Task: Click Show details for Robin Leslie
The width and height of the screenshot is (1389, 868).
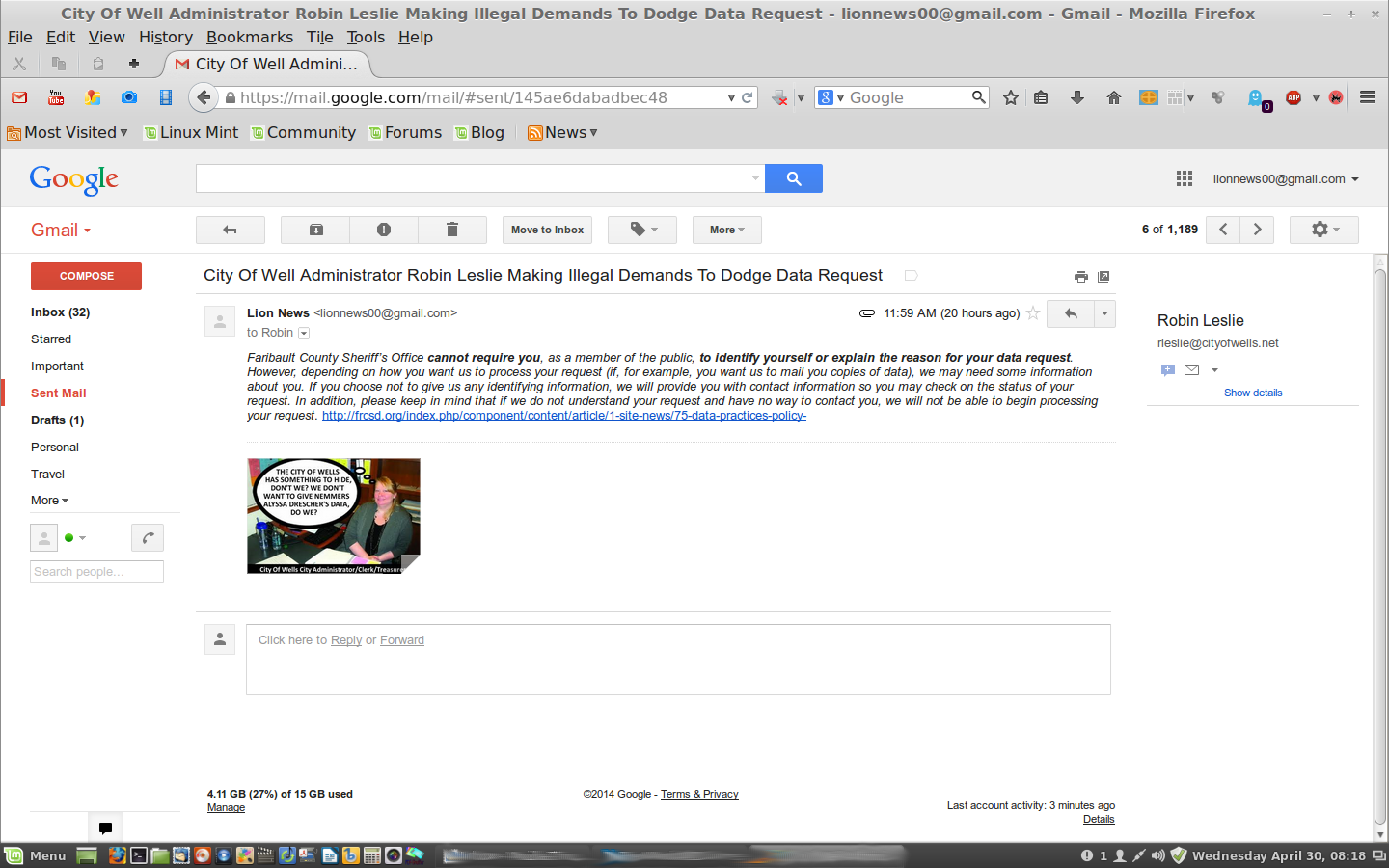Action: [x=1253, y=393]
